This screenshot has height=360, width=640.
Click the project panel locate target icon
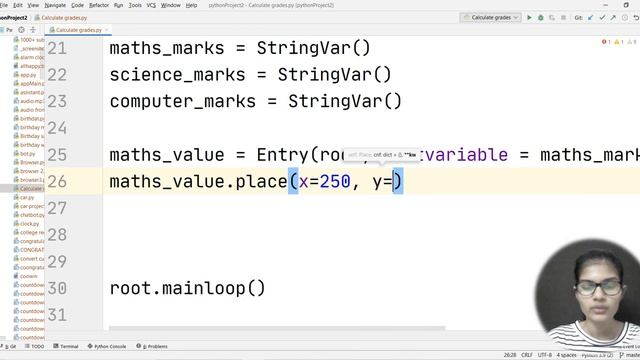(21, 30)
